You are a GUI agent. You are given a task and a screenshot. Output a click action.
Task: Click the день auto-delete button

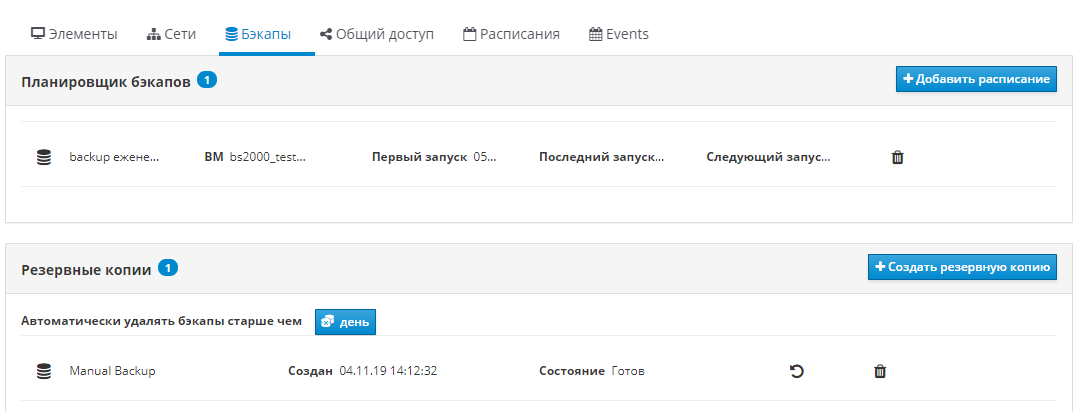click(345, 322)
